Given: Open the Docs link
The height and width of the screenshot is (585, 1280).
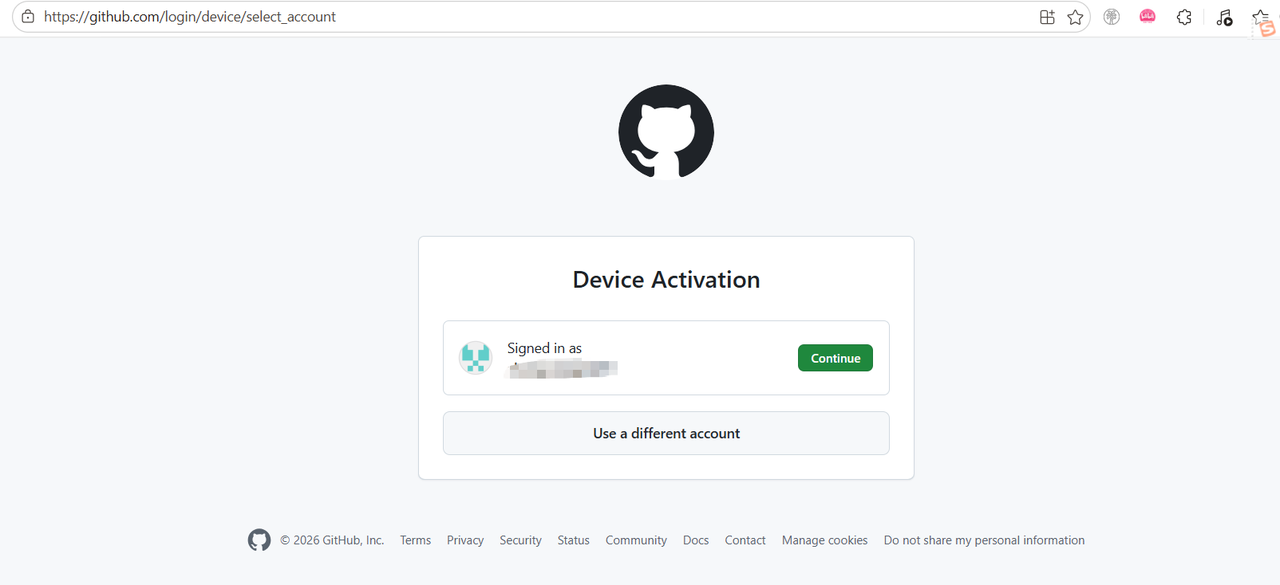Looking at the screenshot, I should [695, 540].
